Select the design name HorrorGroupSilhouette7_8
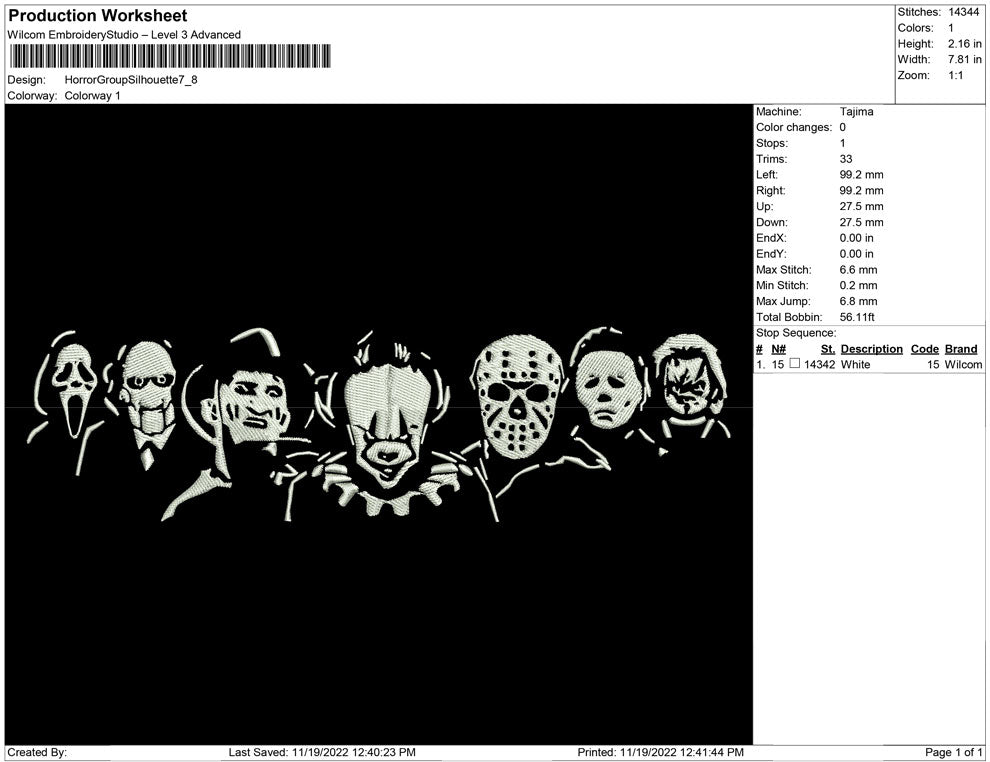The width and height of the screenshot is (990, 762). pyautogui.click(x=131, y=80)
